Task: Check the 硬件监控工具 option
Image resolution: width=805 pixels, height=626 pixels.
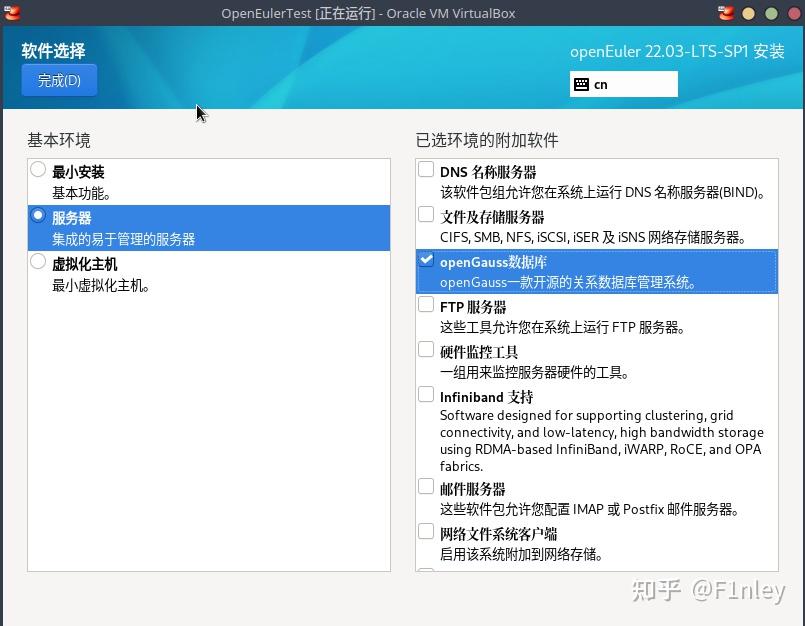Action: 426,348
